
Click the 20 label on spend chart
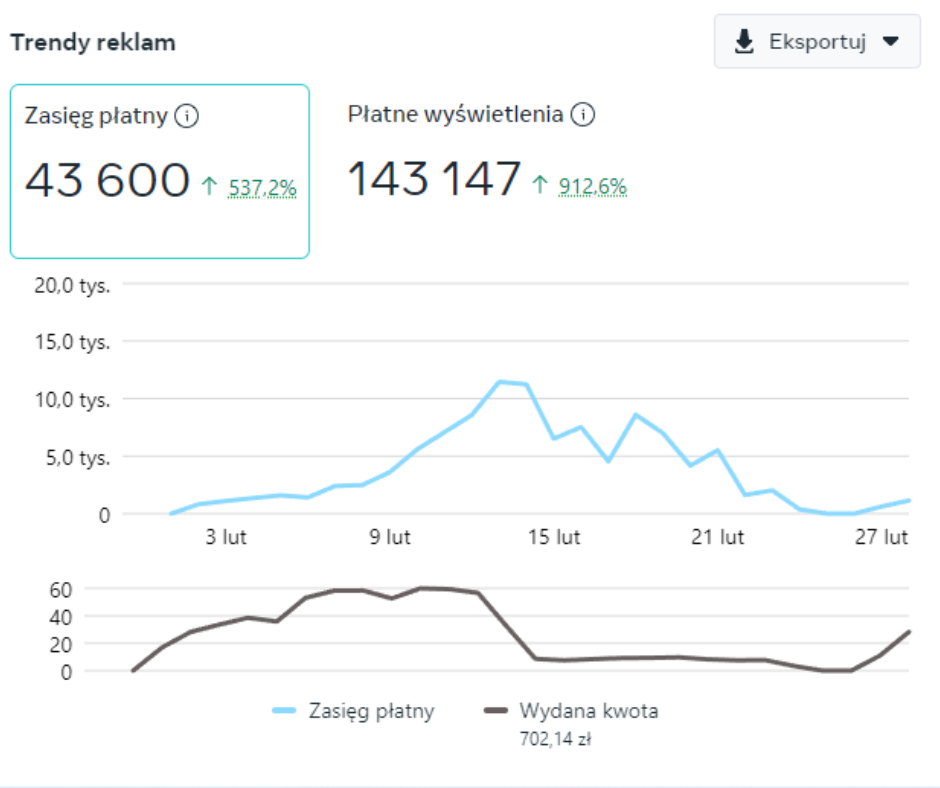61,645
